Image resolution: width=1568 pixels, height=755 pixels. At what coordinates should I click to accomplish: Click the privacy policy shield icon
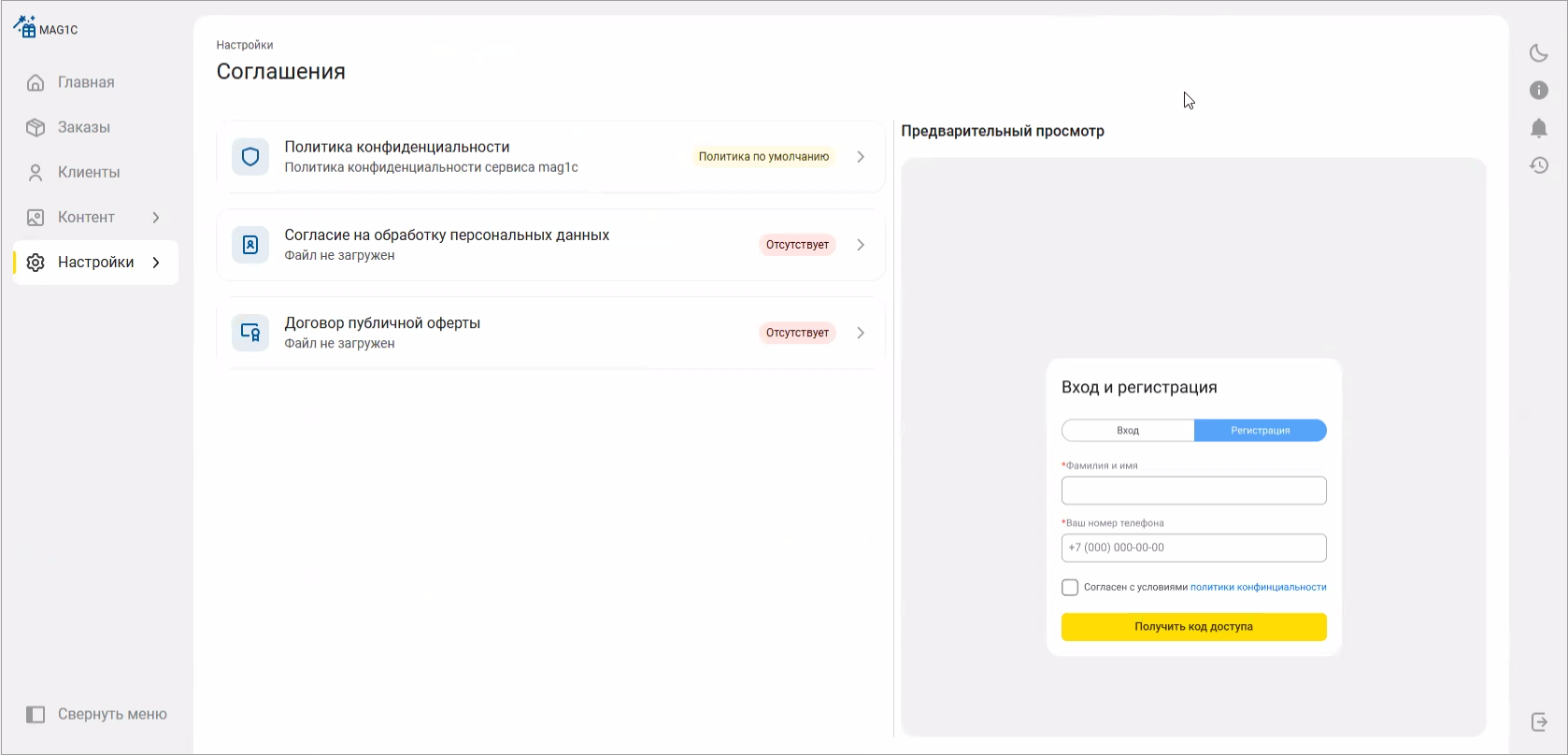[x=249, y=156]
